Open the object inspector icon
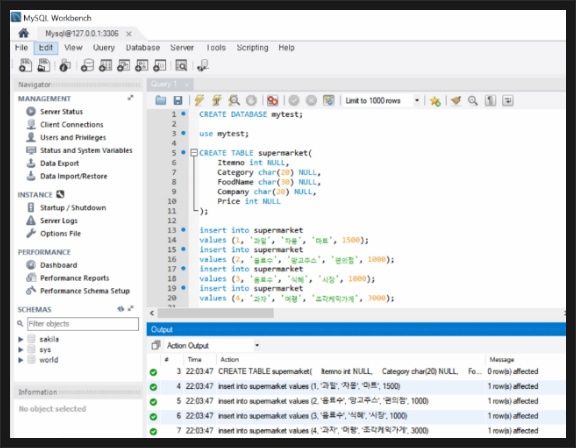Image resolution: width=576 pixels, height=448 pixels. (65, 65)
